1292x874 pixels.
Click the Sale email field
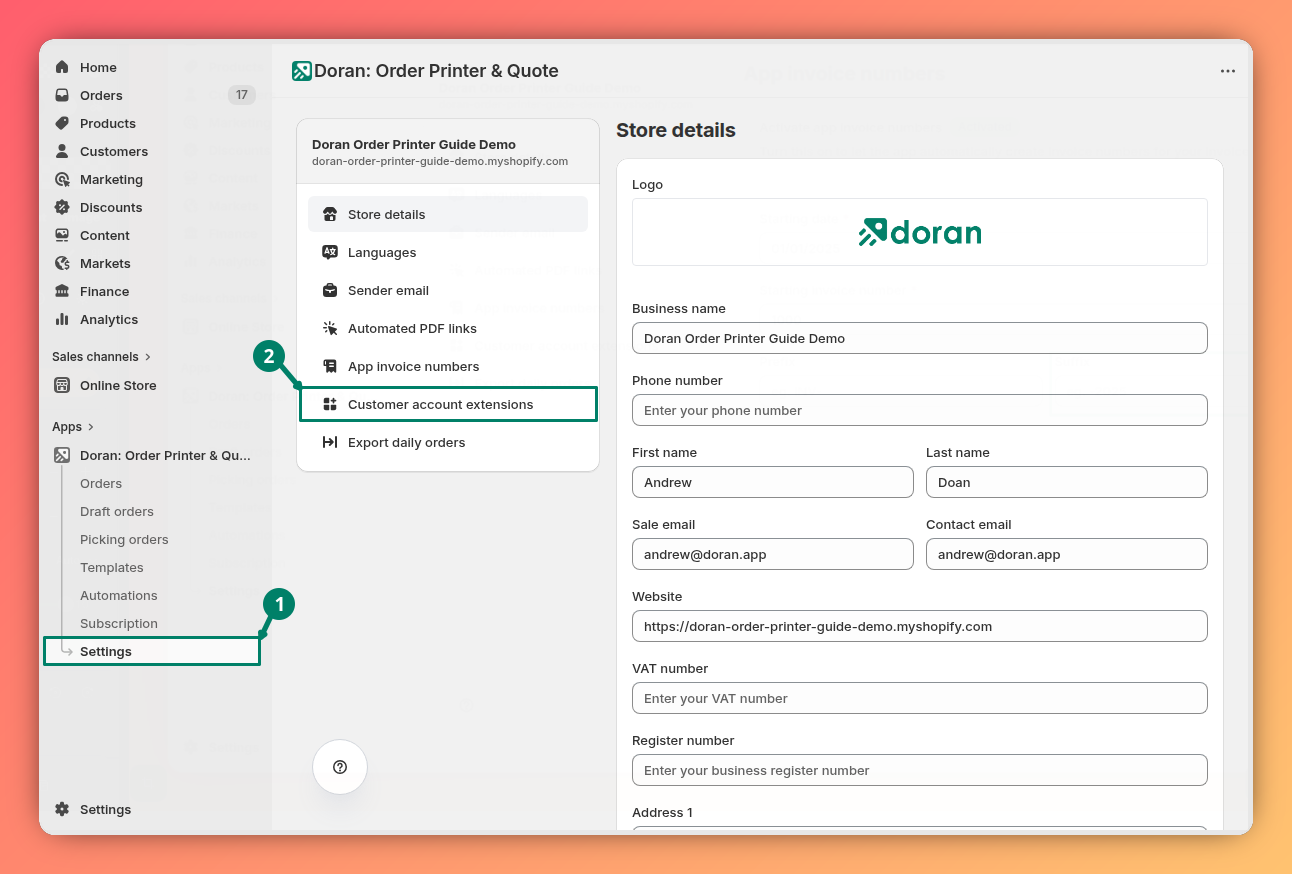pos(773,554)
